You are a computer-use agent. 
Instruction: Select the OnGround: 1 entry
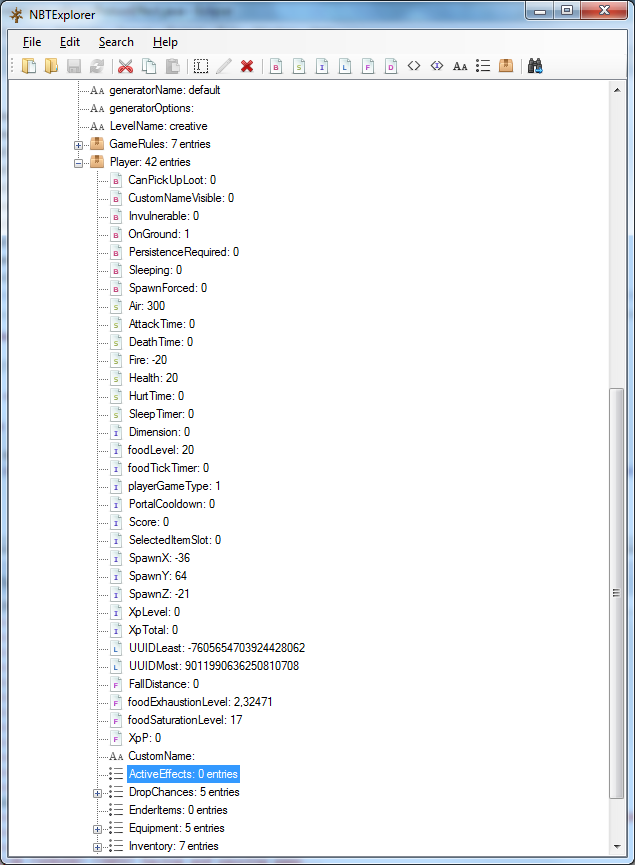tap(159, 234)
